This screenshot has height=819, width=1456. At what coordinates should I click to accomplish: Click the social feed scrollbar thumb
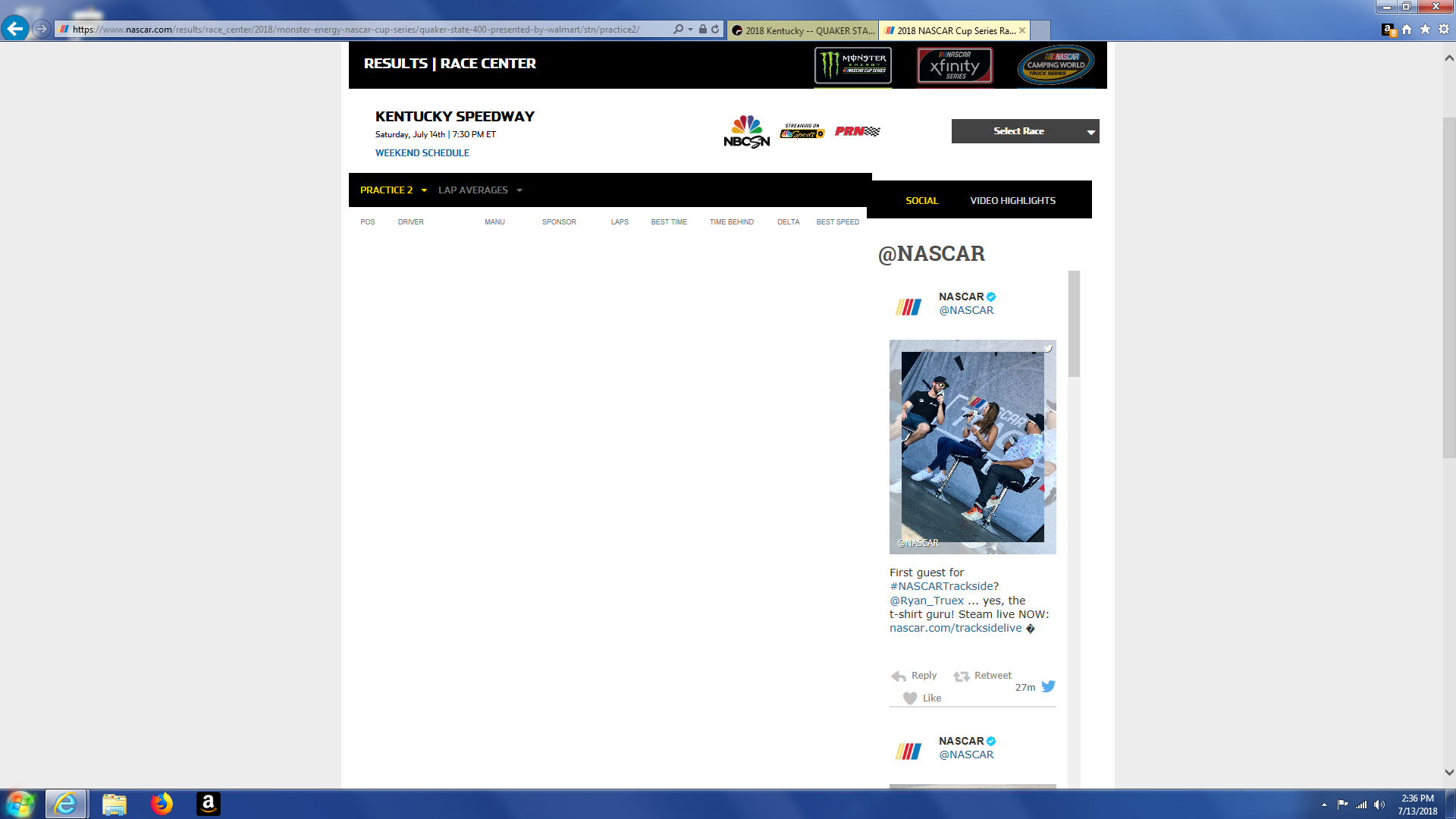coord(1074,324)
